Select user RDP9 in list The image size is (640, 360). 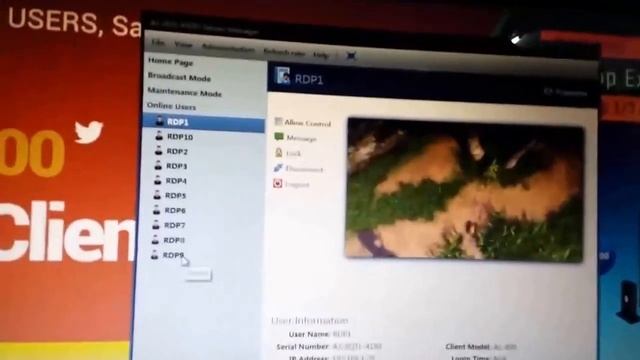click(173, 255)
